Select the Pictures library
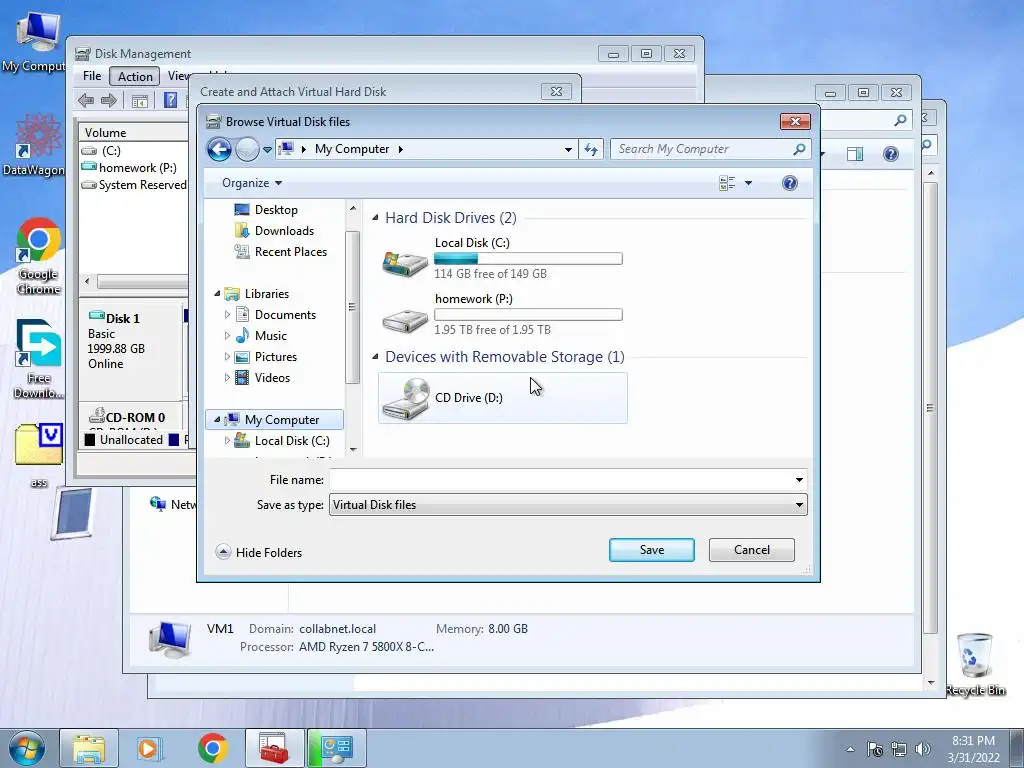The image size is (1024, 768). tap(276, 357)
